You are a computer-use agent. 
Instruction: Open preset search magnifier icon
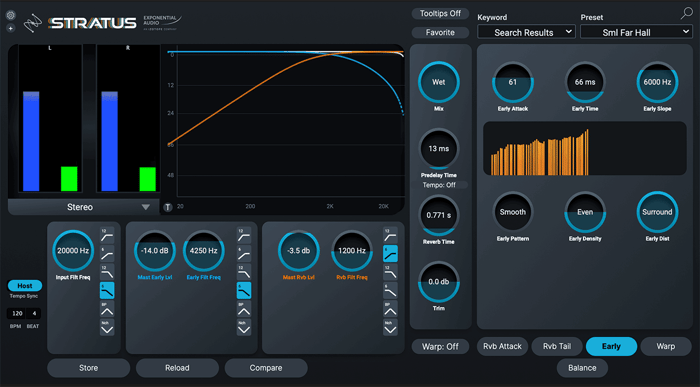687,13
